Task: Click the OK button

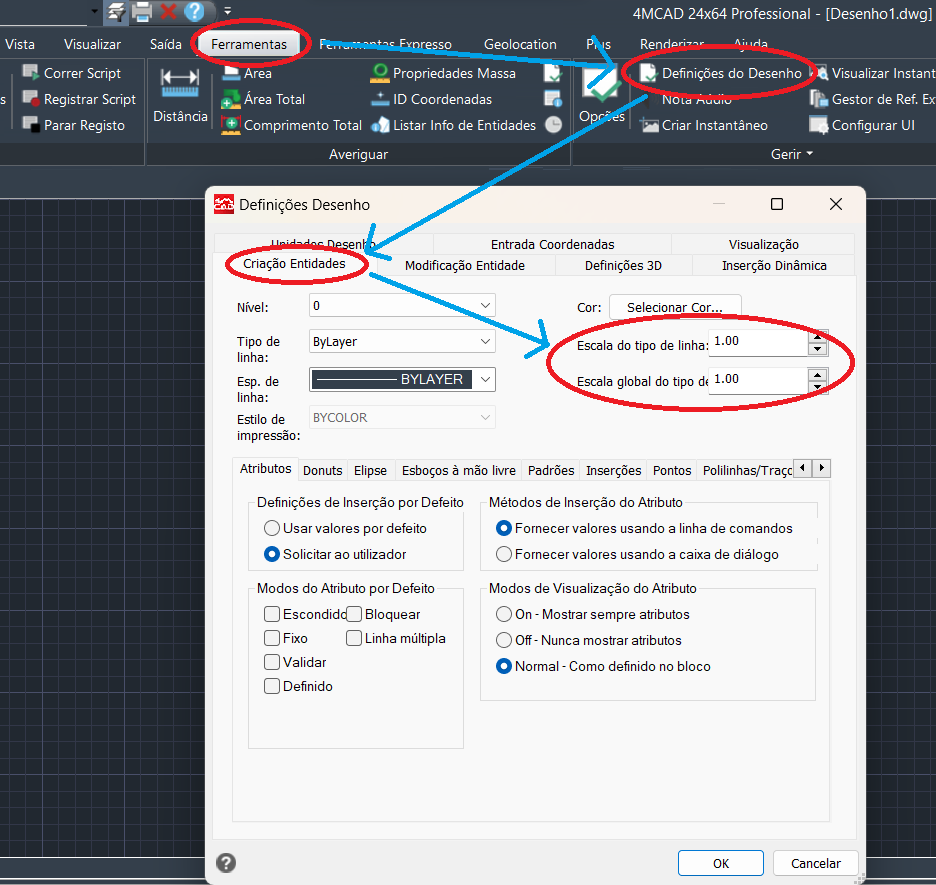Action: [721, 863]
